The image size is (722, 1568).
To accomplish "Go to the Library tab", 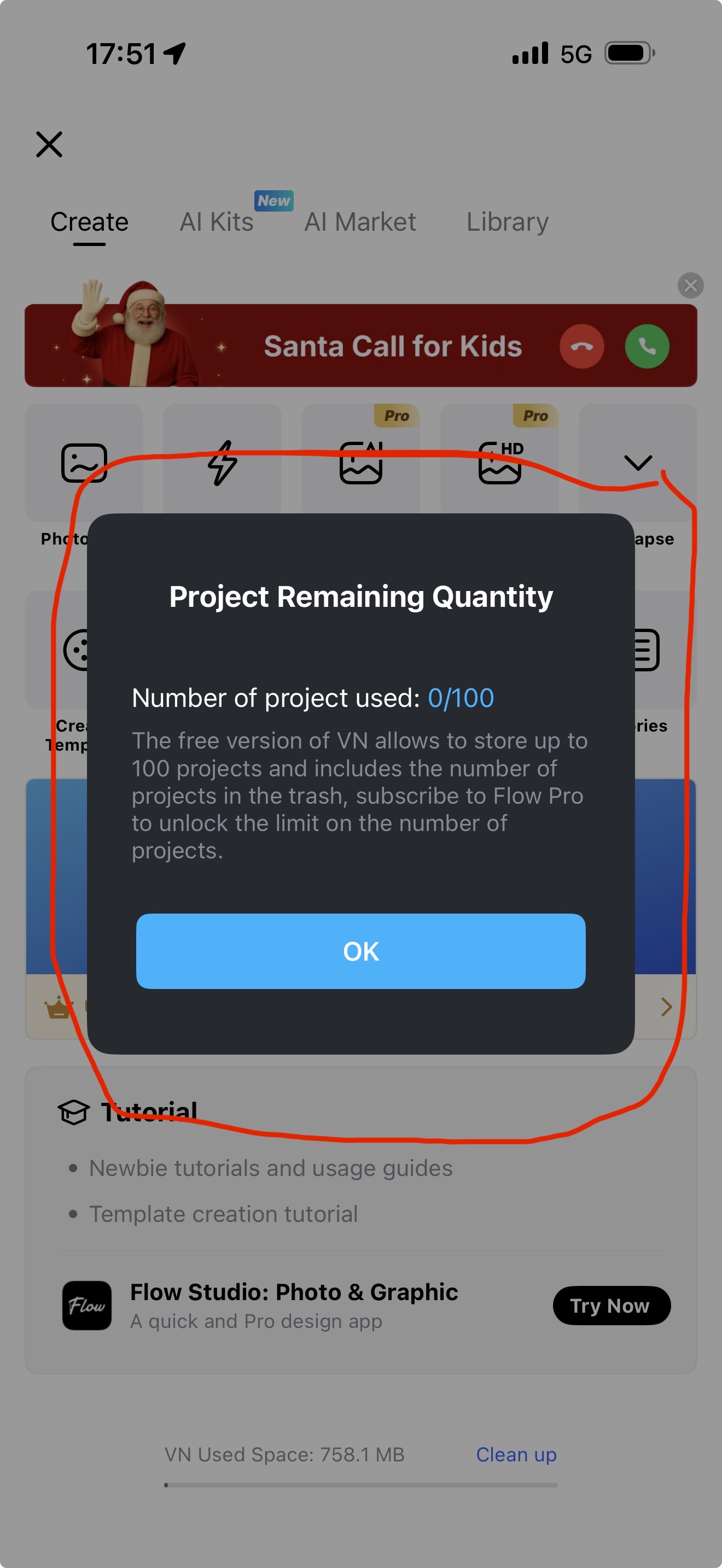I will [507, 222].
